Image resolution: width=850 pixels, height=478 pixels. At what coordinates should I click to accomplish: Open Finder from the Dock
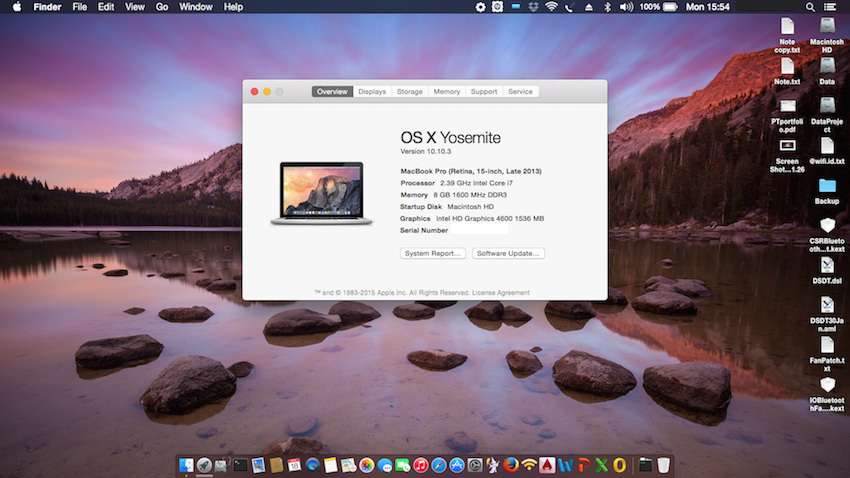187,465
